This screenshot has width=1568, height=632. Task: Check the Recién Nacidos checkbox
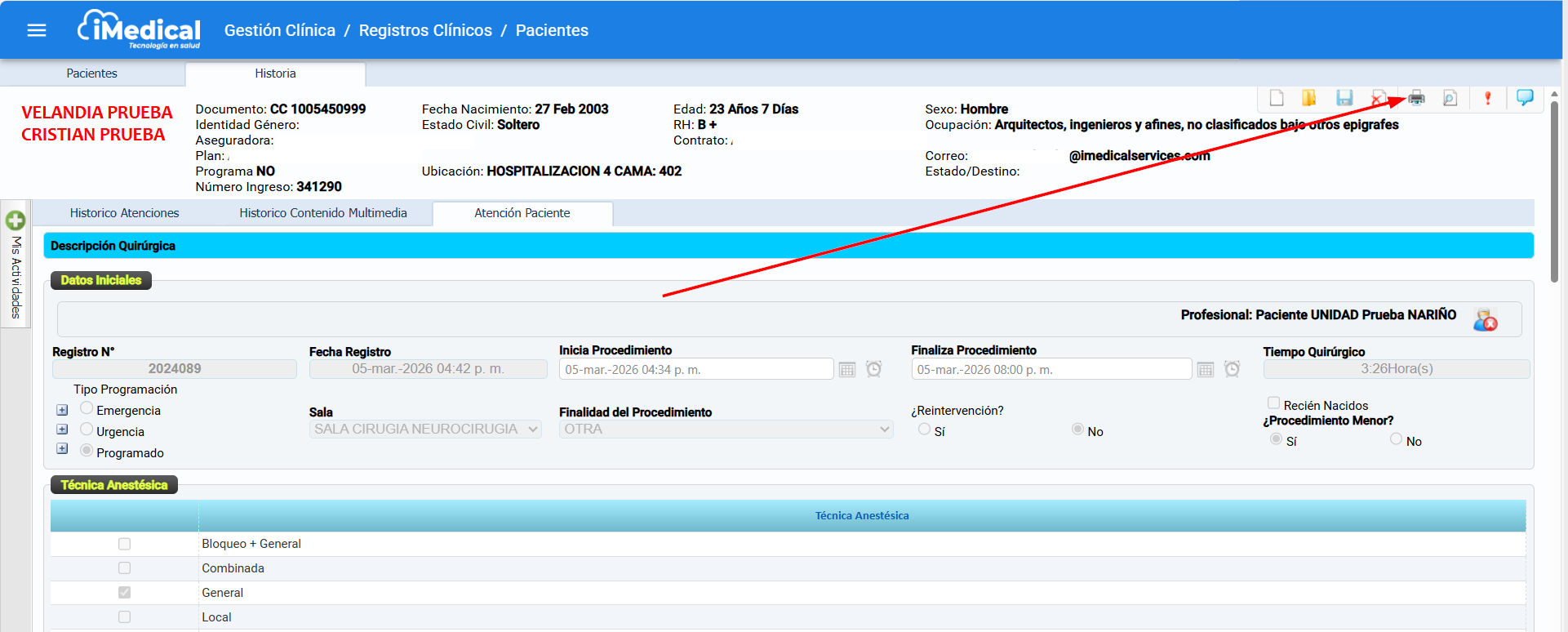pyautogui.click(x=1273, y=403)
